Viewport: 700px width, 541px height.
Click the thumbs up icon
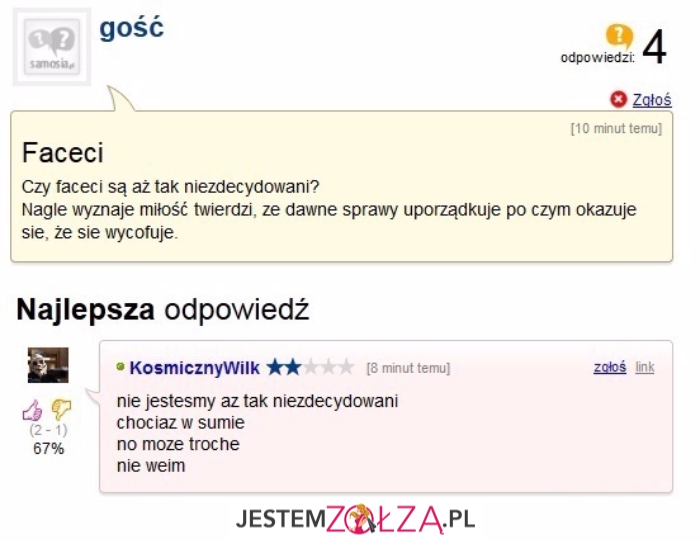click(x=33, y=409)
